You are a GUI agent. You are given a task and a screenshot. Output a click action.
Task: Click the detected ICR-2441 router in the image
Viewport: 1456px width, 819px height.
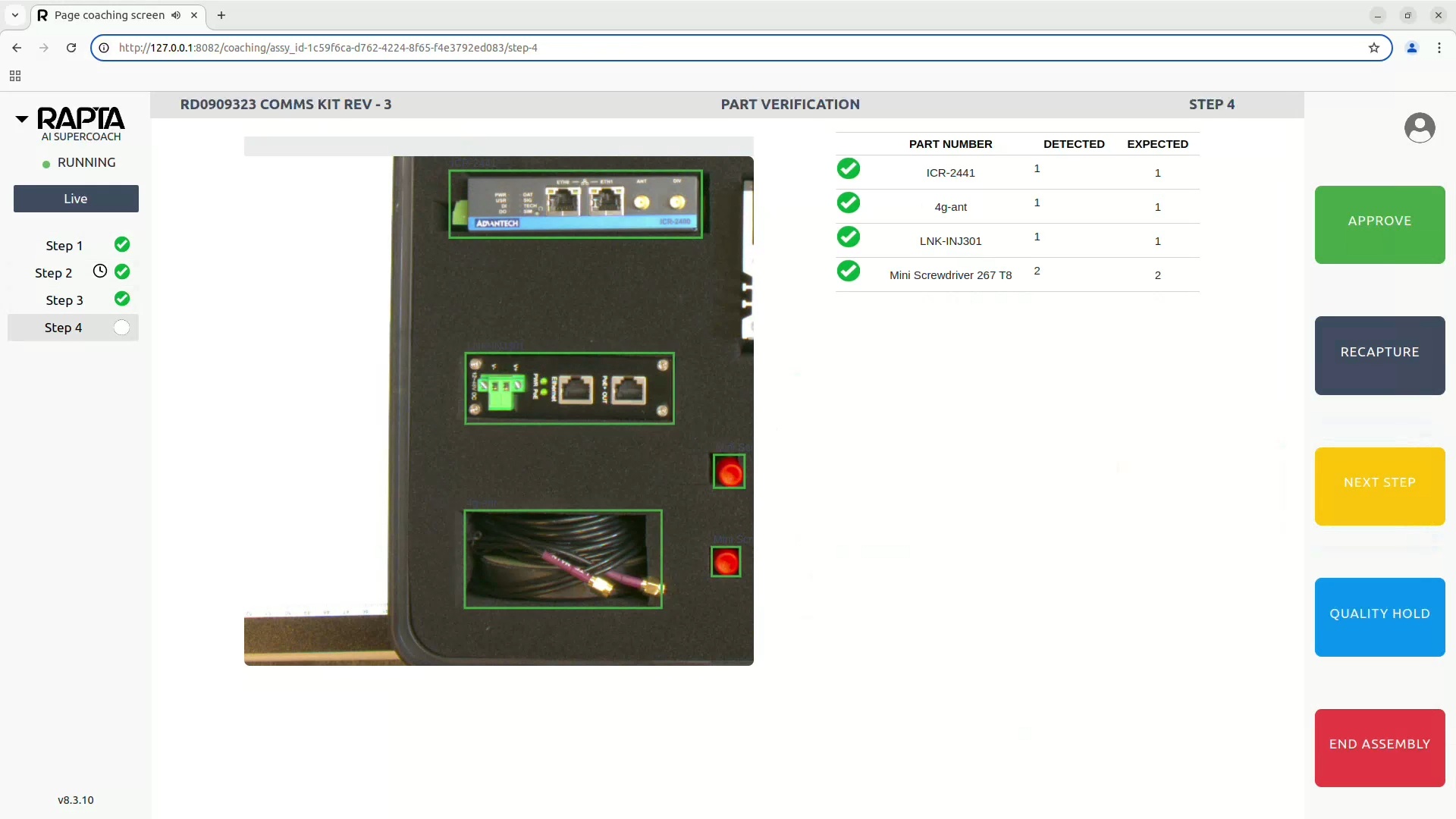[x=575, y=204]
